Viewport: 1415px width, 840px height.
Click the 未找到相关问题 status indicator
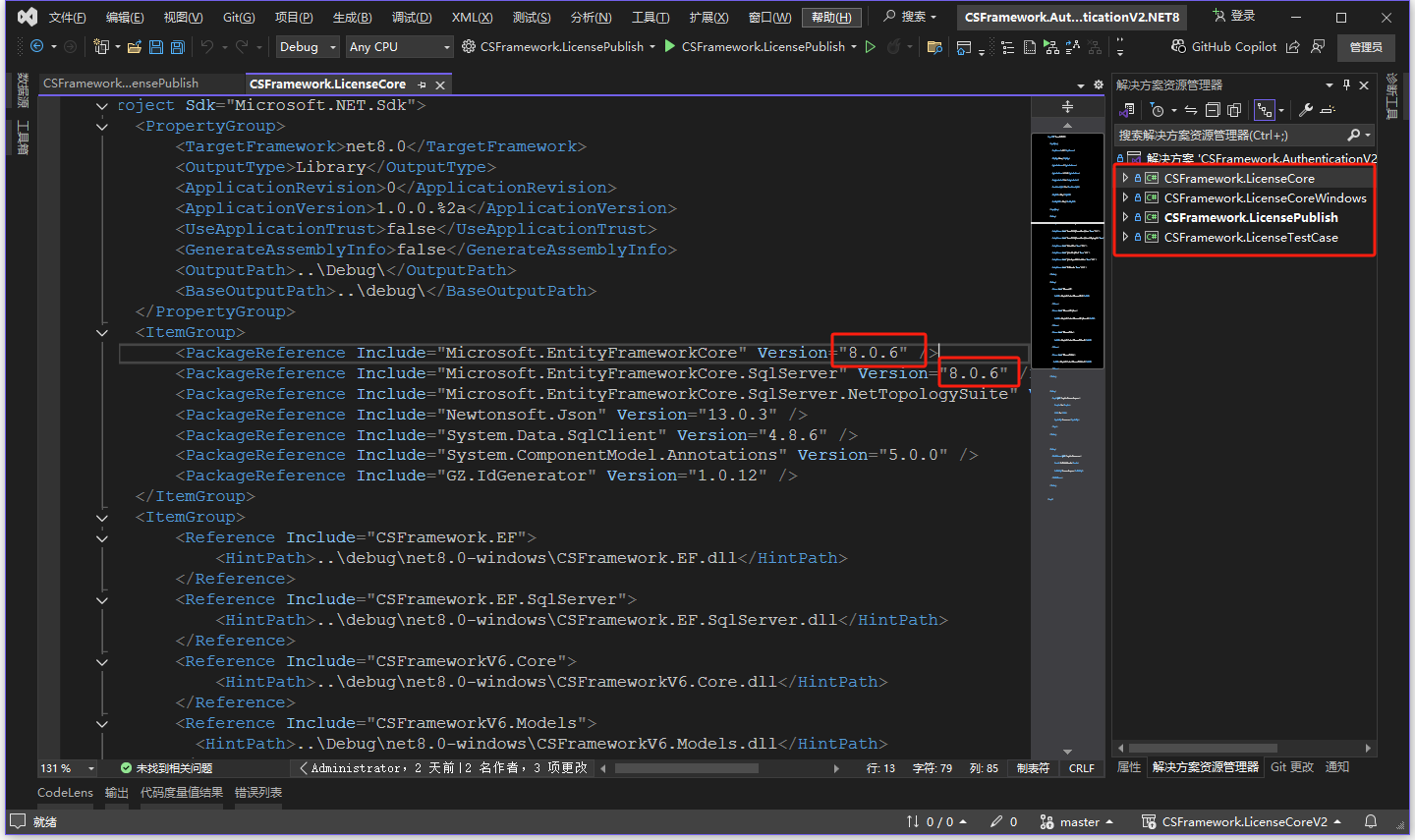pyautogui.click(x=166, y=768)
